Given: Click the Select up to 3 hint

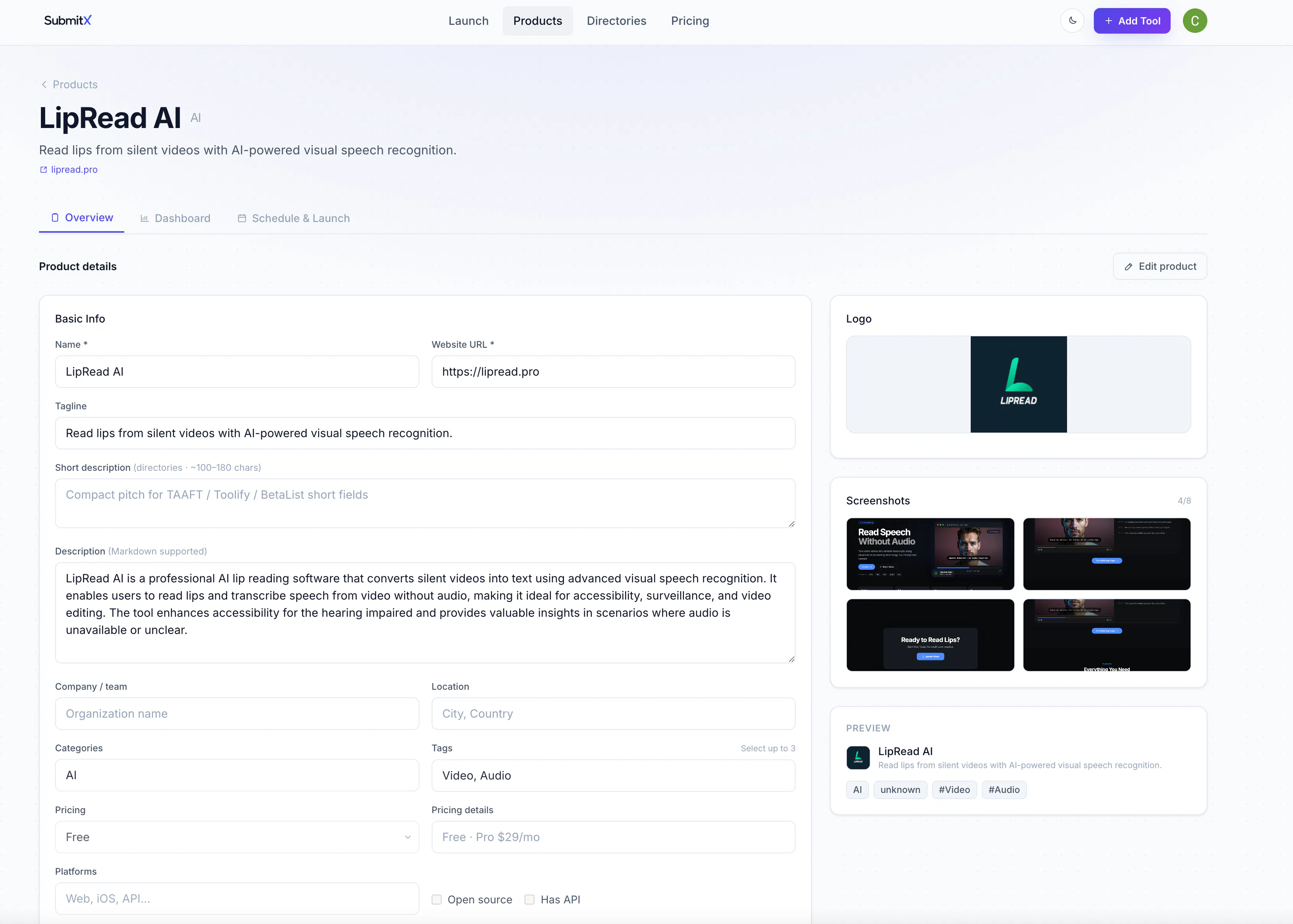Looking at the screenshot, I should click(768, 748).
